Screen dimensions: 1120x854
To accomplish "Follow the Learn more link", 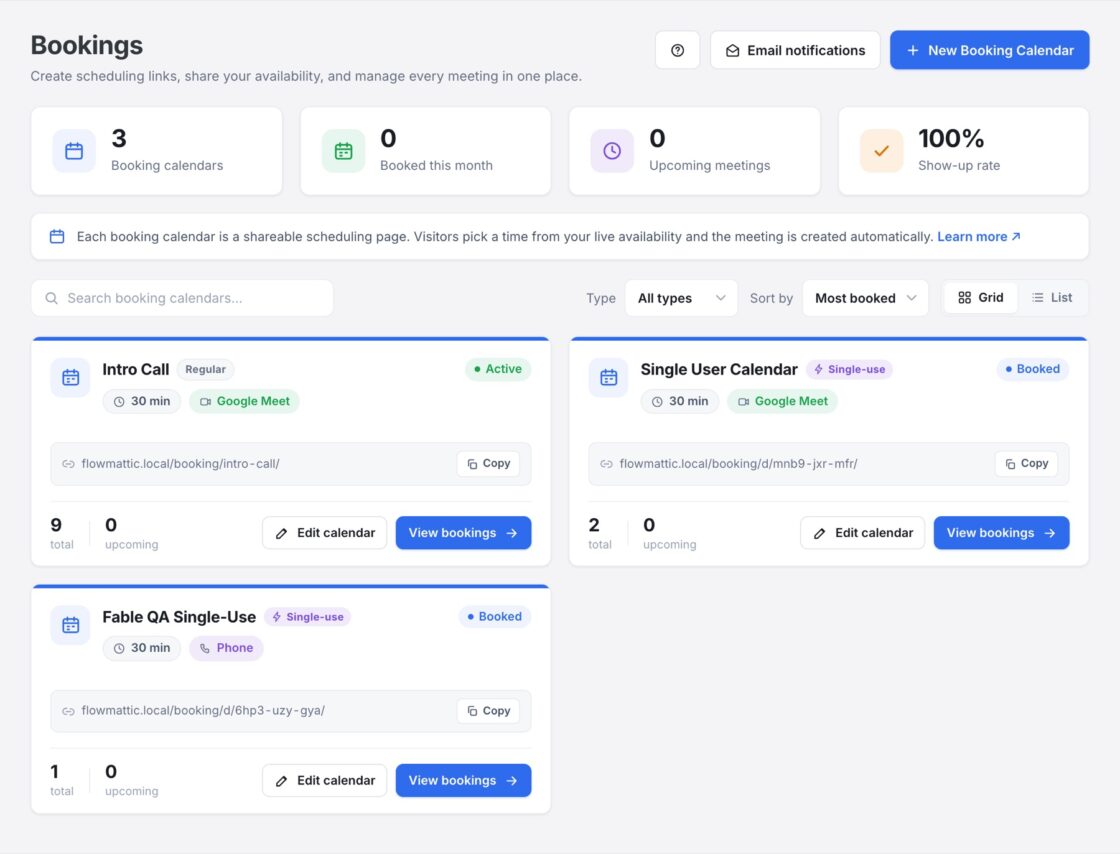I will coord(979,236).
